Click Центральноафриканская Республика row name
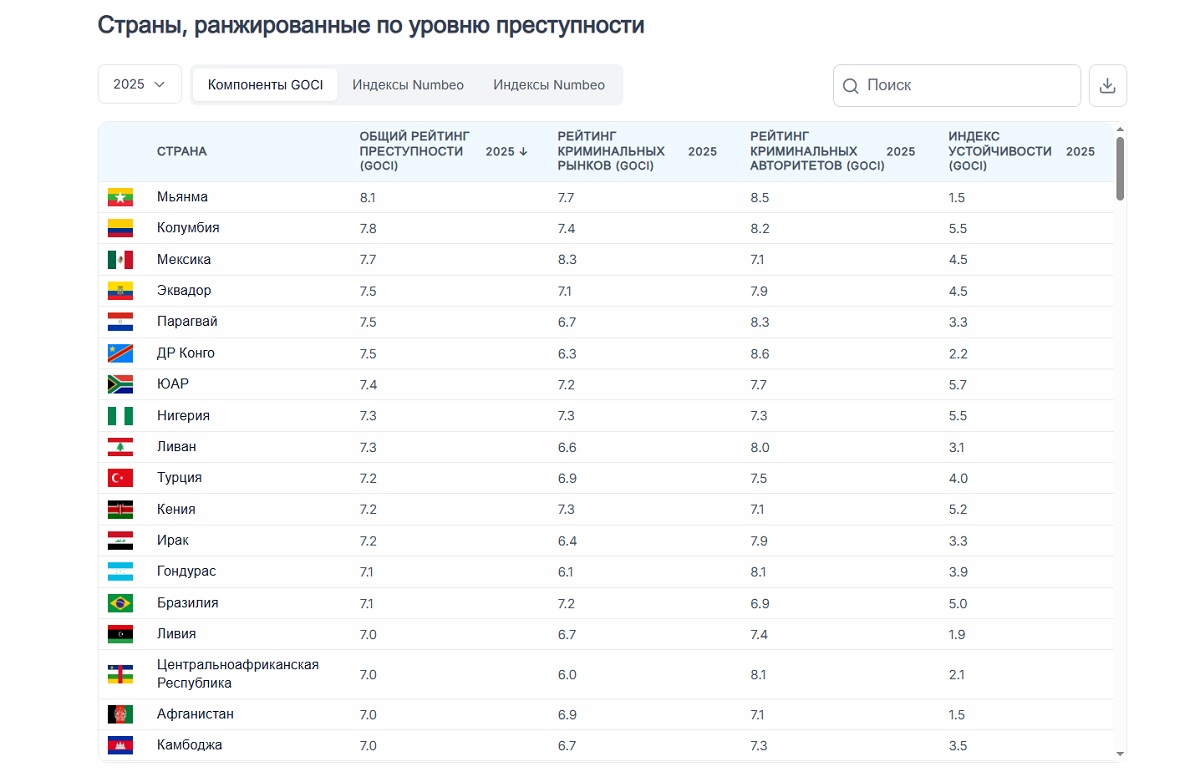This screenshot has height=777, width=1200. [x=238, y=674]
